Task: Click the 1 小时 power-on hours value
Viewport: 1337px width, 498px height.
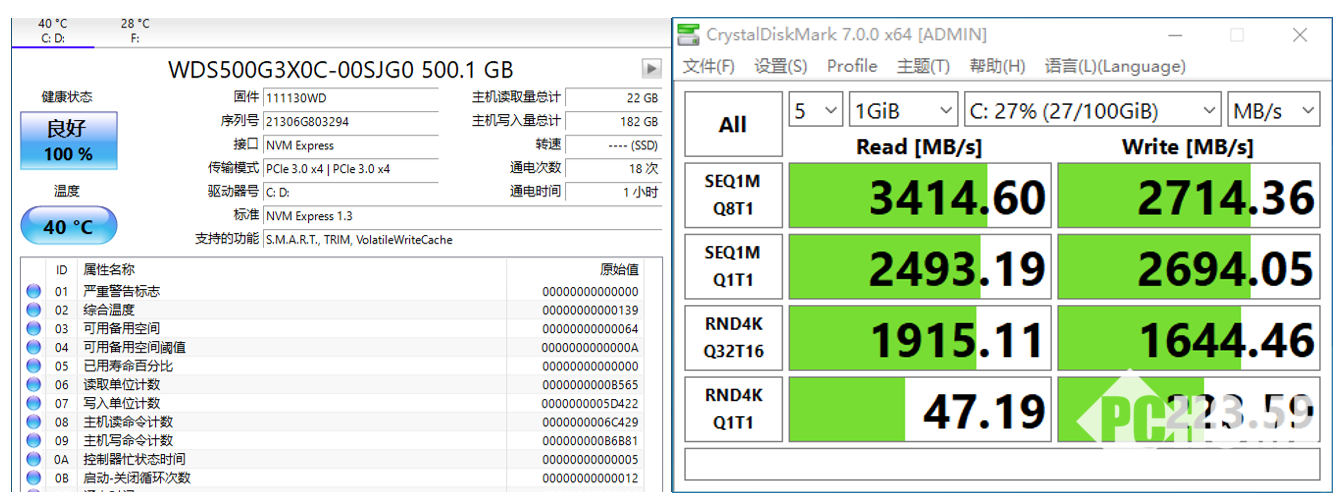Action: pos(613,191)
